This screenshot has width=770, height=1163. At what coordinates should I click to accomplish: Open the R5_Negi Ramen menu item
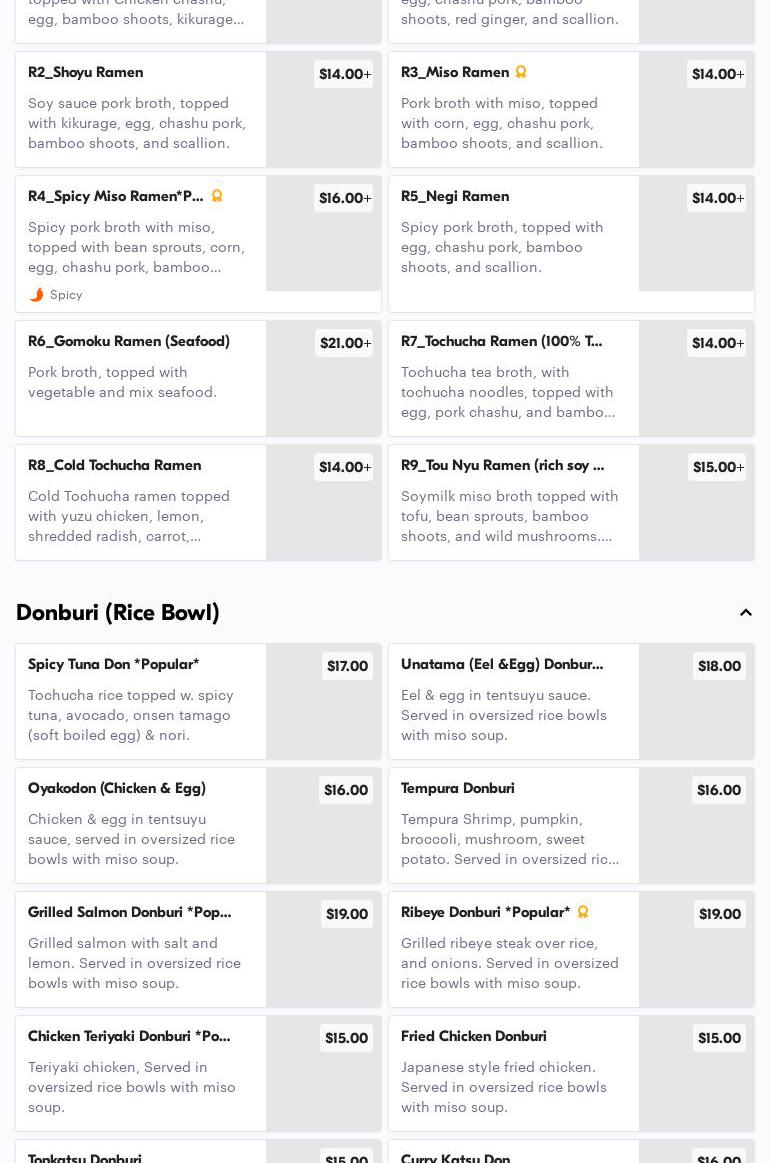(571, 244)
